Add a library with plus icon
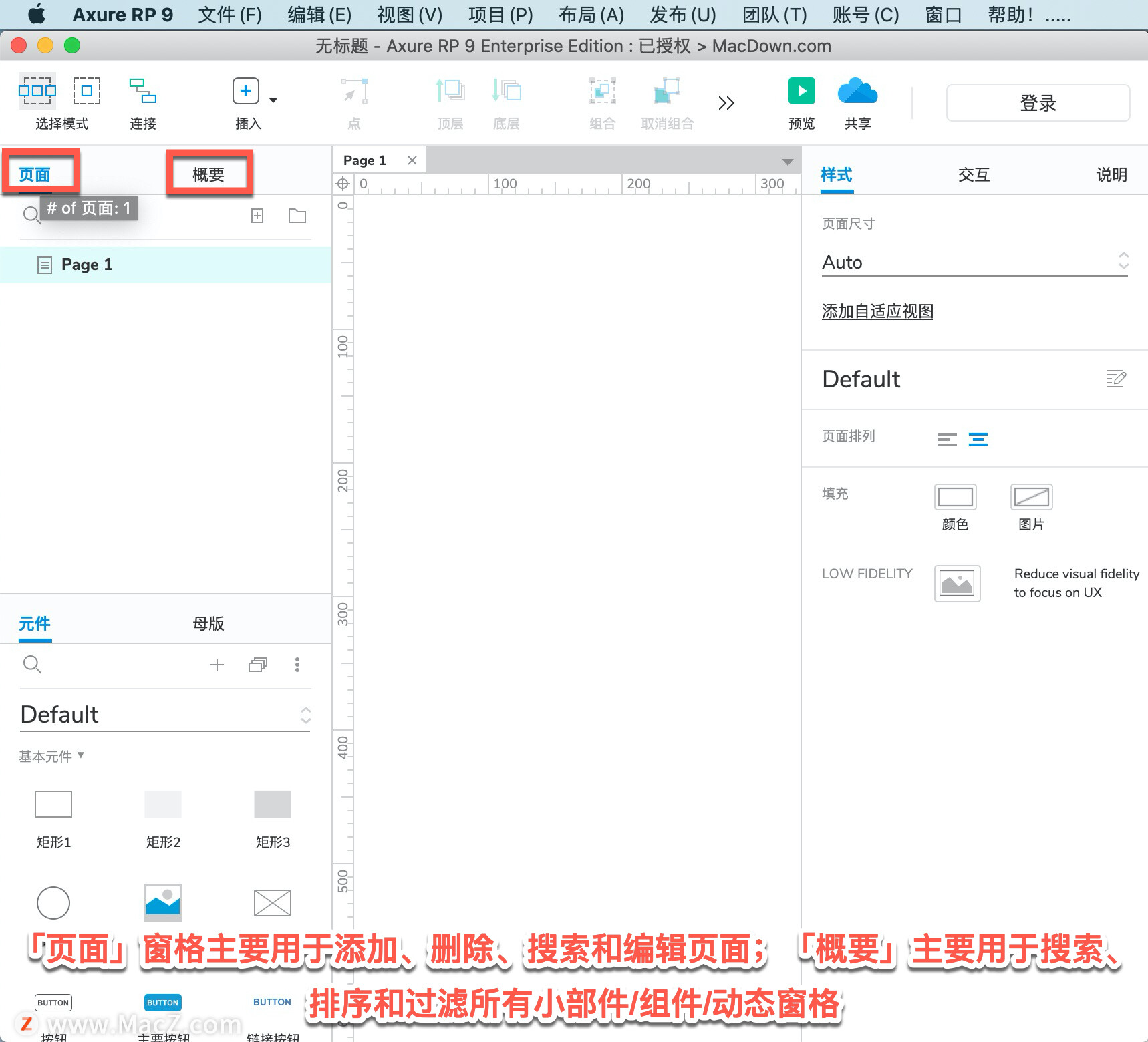 coord(217,665)
